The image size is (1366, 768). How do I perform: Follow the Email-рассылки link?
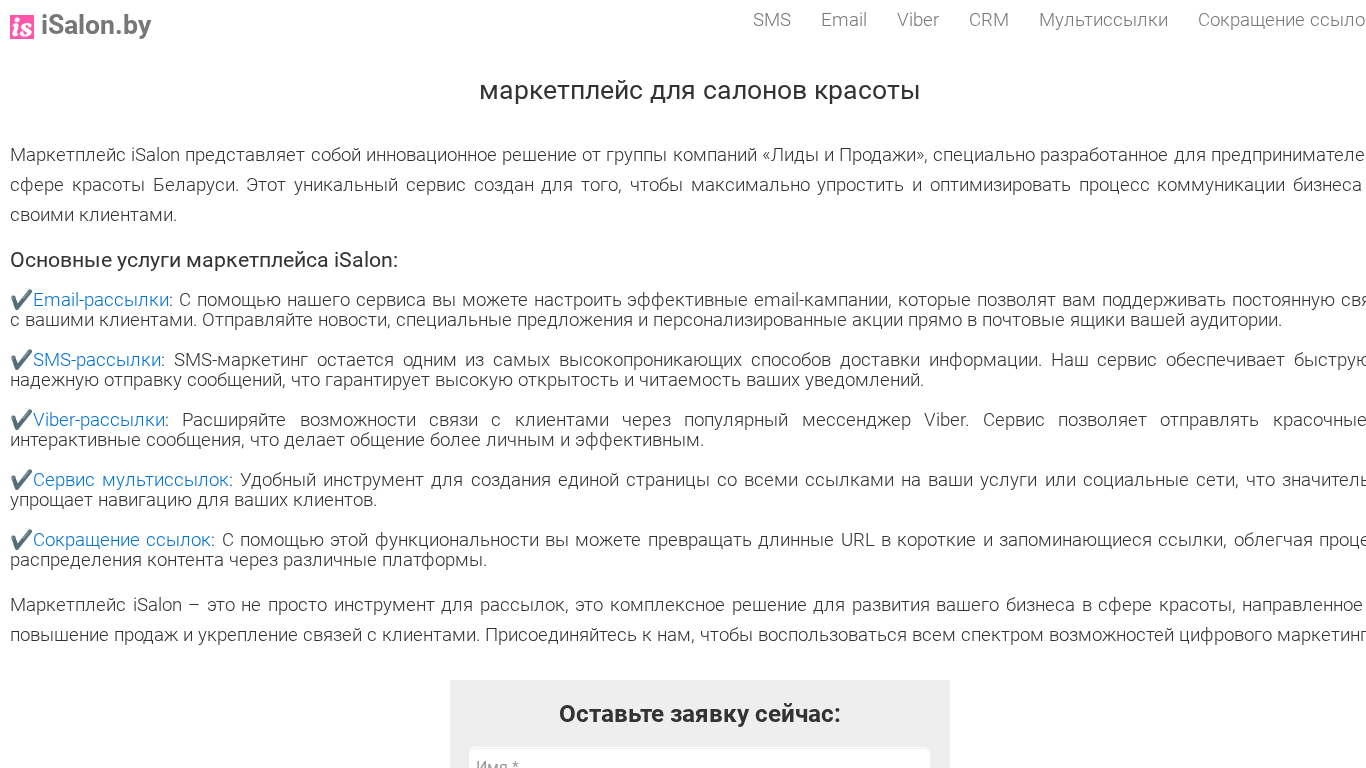(x=101, y=300)
